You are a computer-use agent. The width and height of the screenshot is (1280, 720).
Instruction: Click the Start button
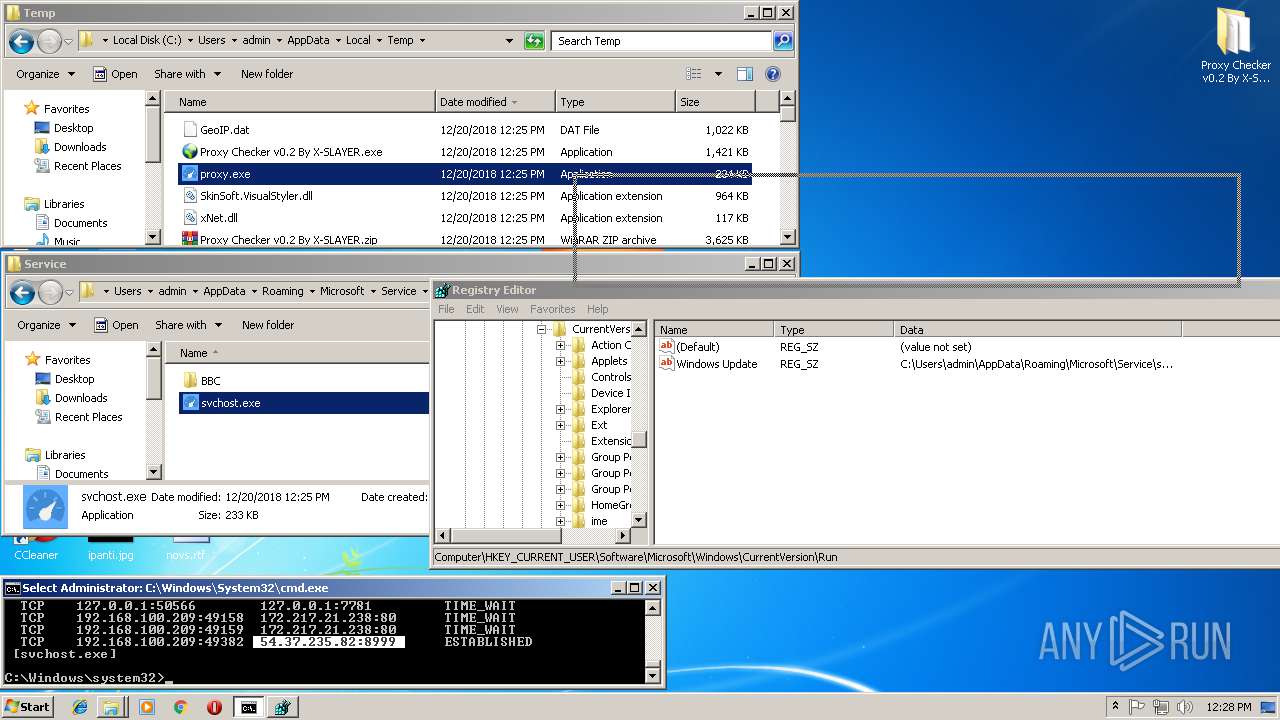[x=27, y=707]
